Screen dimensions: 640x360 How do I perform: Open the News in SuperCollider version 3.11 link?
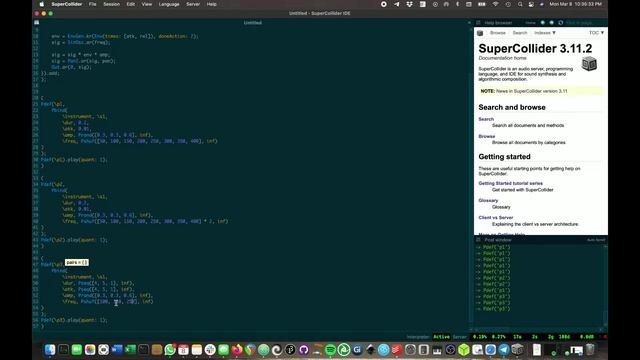pos(531,91)
